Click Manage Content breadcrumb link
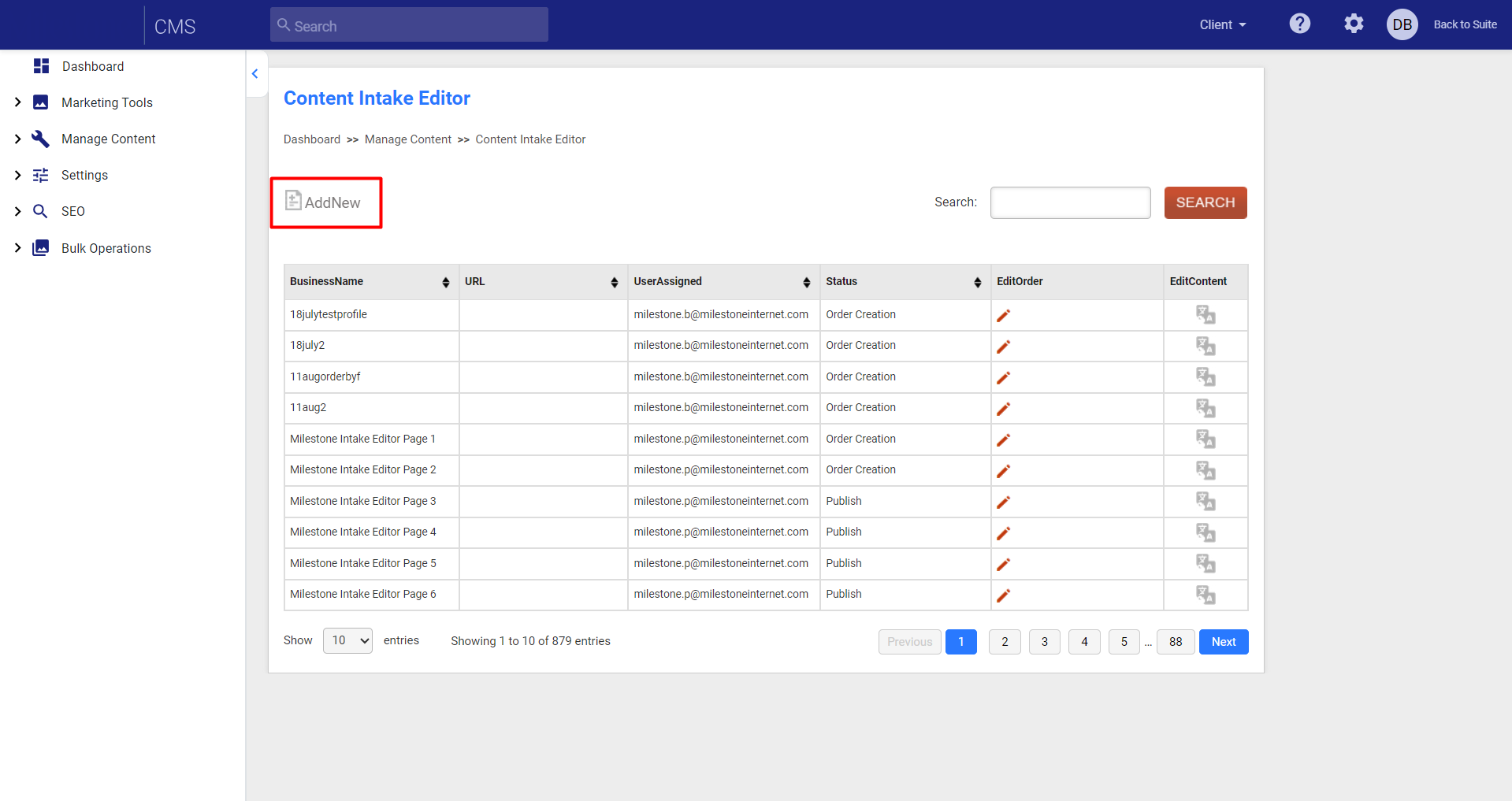 pyautogui.click(x=408, y=139)
